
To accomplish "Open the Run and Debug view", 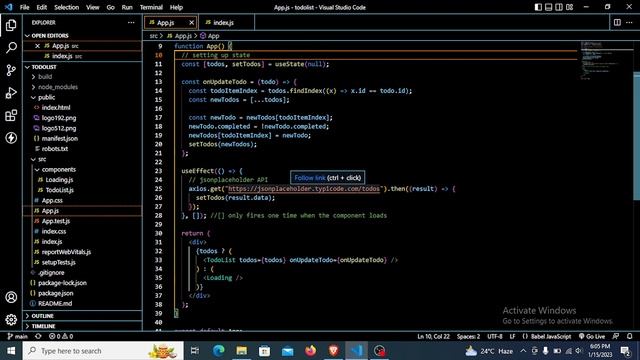I will click(11, 93).
